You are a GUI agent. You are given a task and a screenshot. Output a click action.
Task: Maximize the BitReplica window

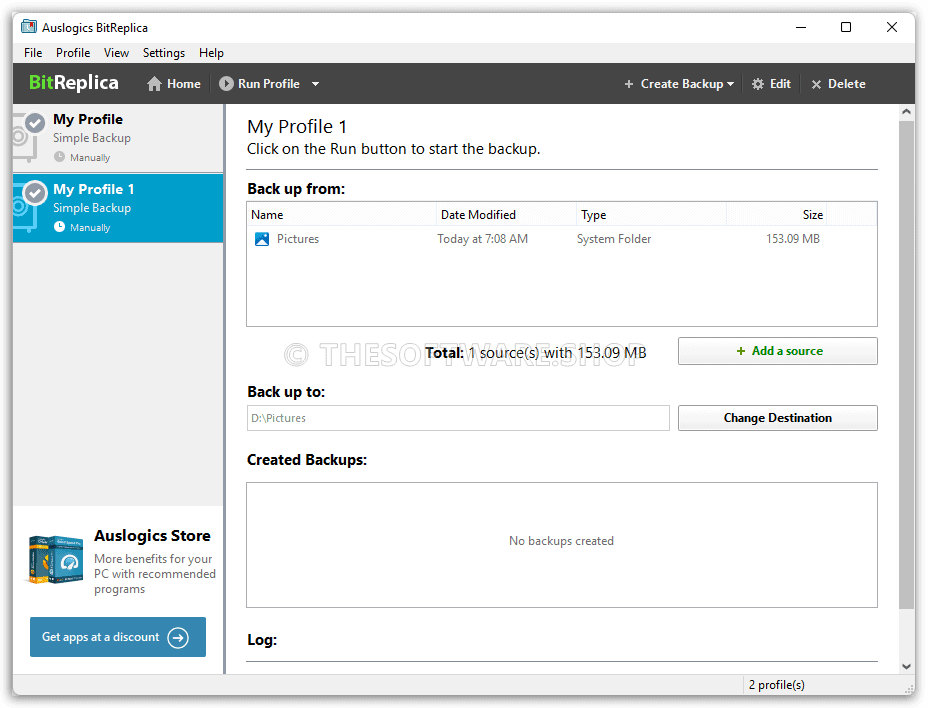(x=846, y=27)
